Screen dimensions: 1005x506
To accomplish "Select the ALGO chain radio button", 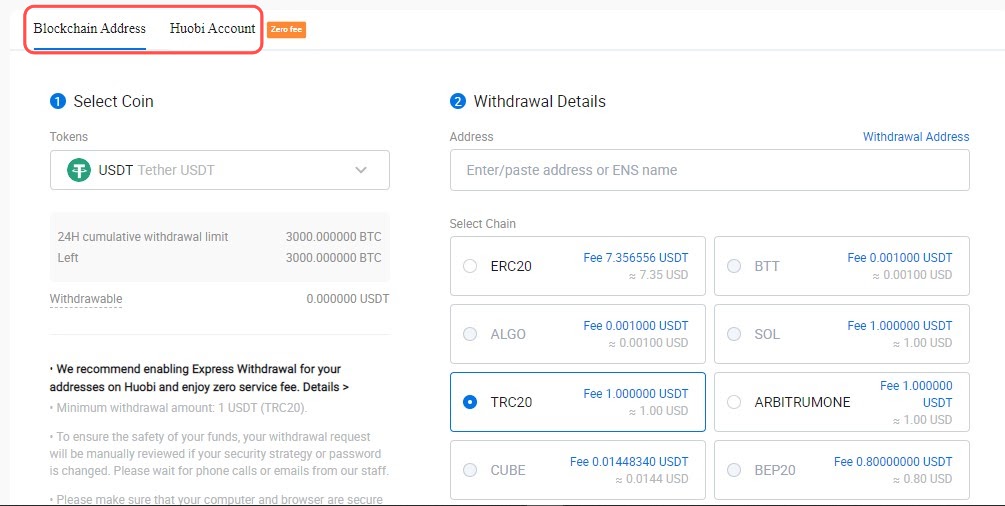I will point(470,334).
